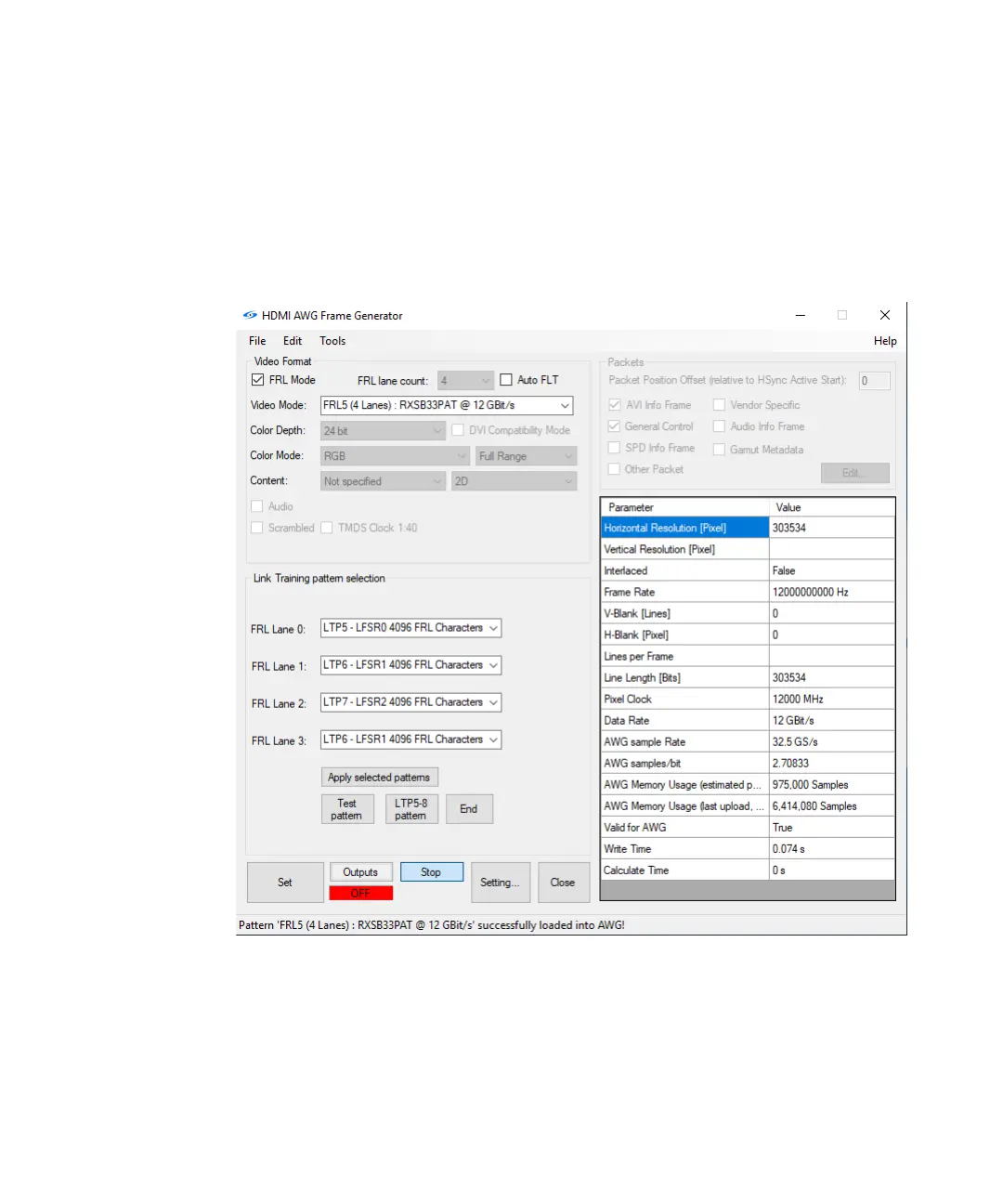Image resolution: width=1003 pixels, height=1204 pixels.
Task: Open the Full Range dropdown
Action: click(x=527, y=456)
